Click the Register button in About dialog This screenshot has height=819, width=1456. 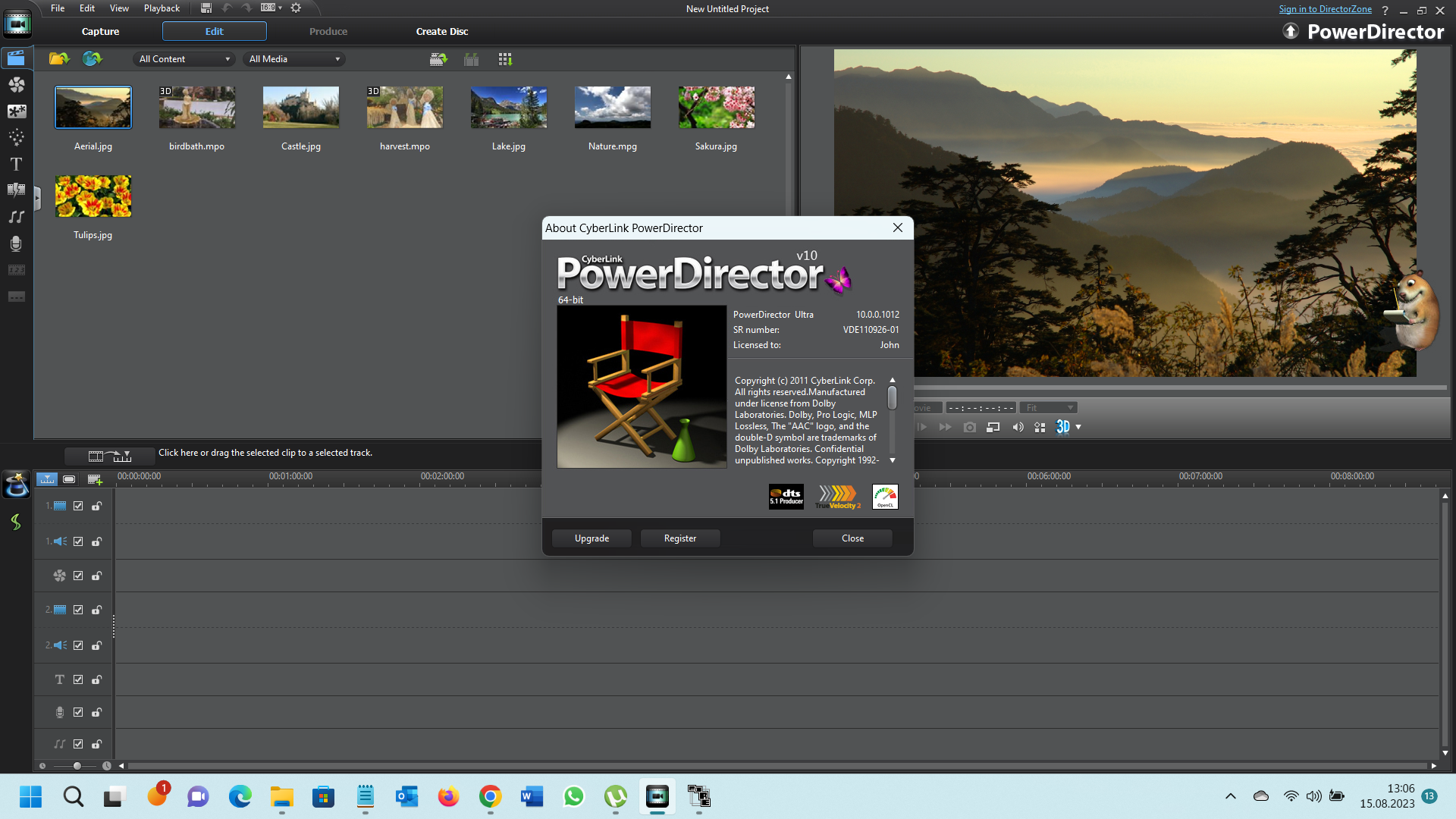[680, 538]
